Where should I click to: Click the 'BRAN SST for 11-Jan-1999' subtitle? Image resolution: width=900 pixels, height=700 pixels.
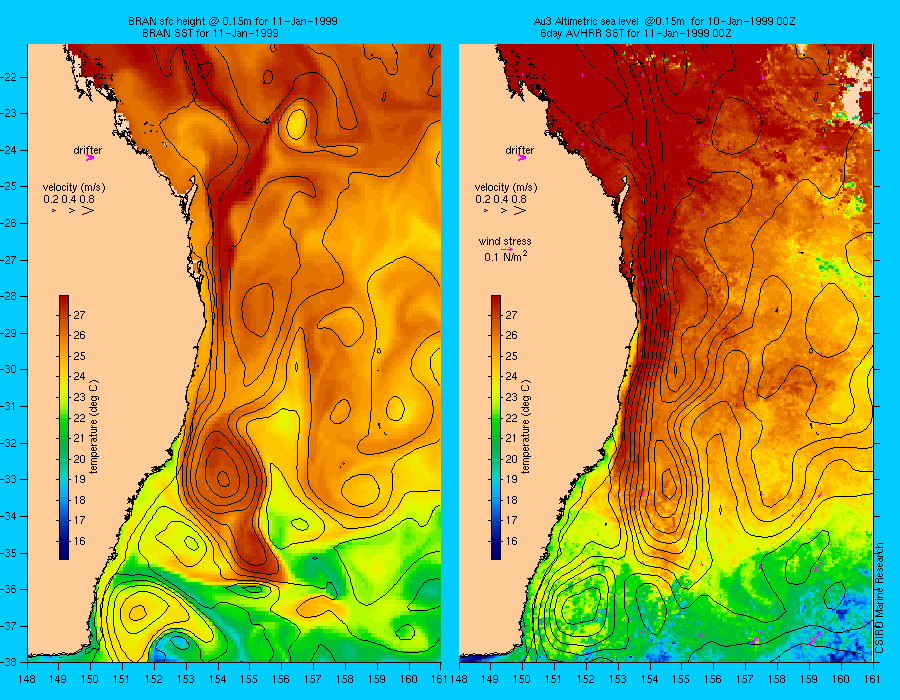(x=210, y=33)
